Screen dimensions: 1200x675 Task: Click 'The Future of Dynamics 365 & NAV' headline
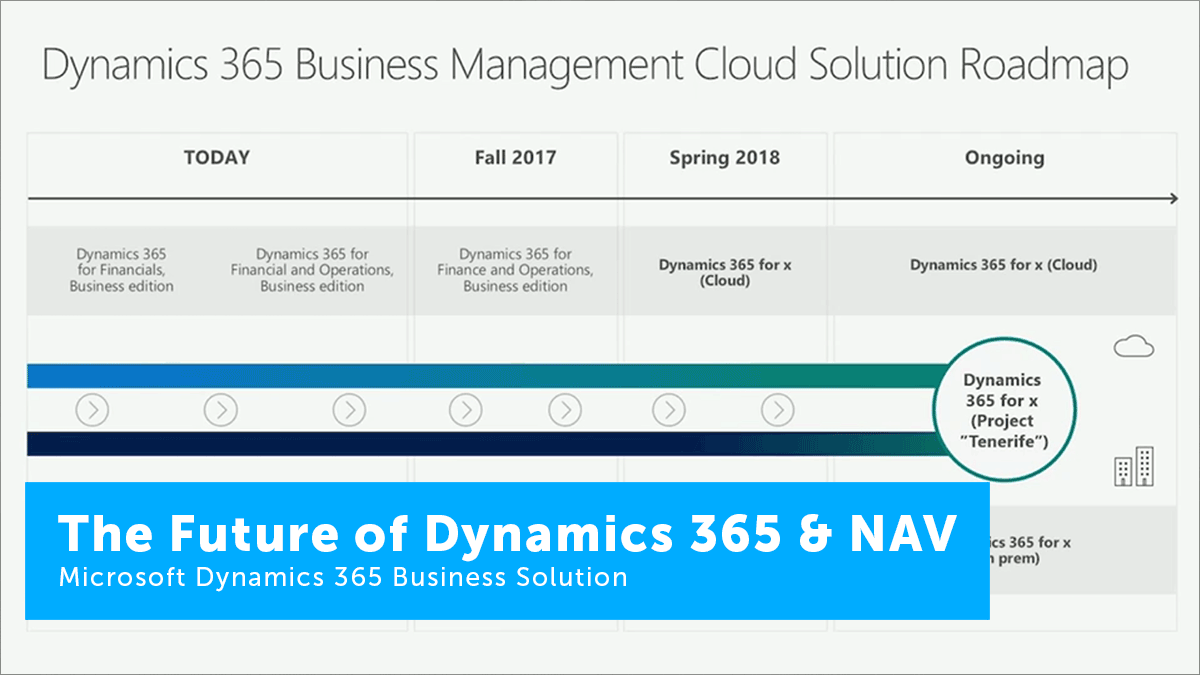tap(508, 534)
